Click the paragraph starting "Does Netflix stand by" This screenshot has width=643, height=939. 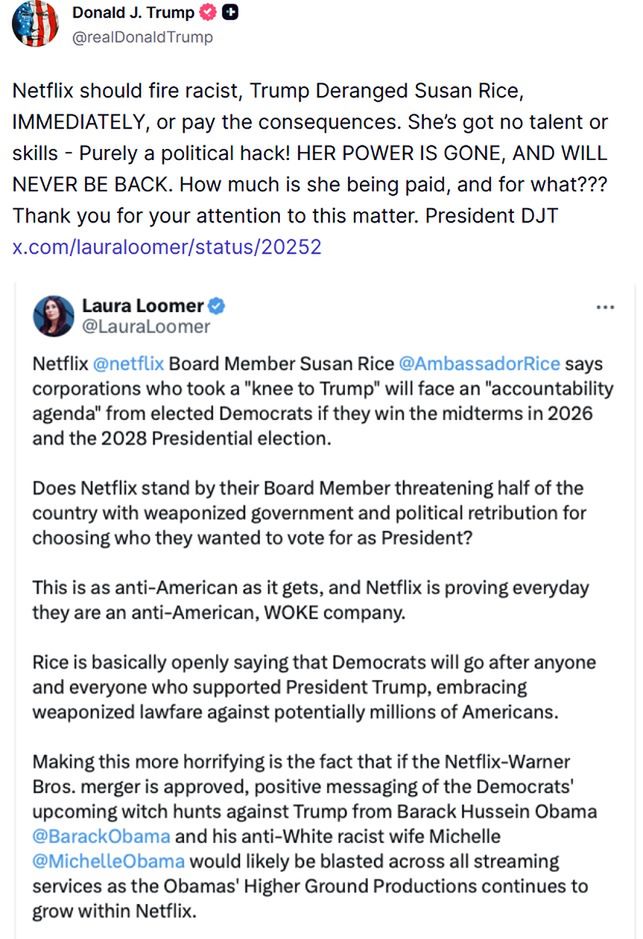(x=308, y=512)
